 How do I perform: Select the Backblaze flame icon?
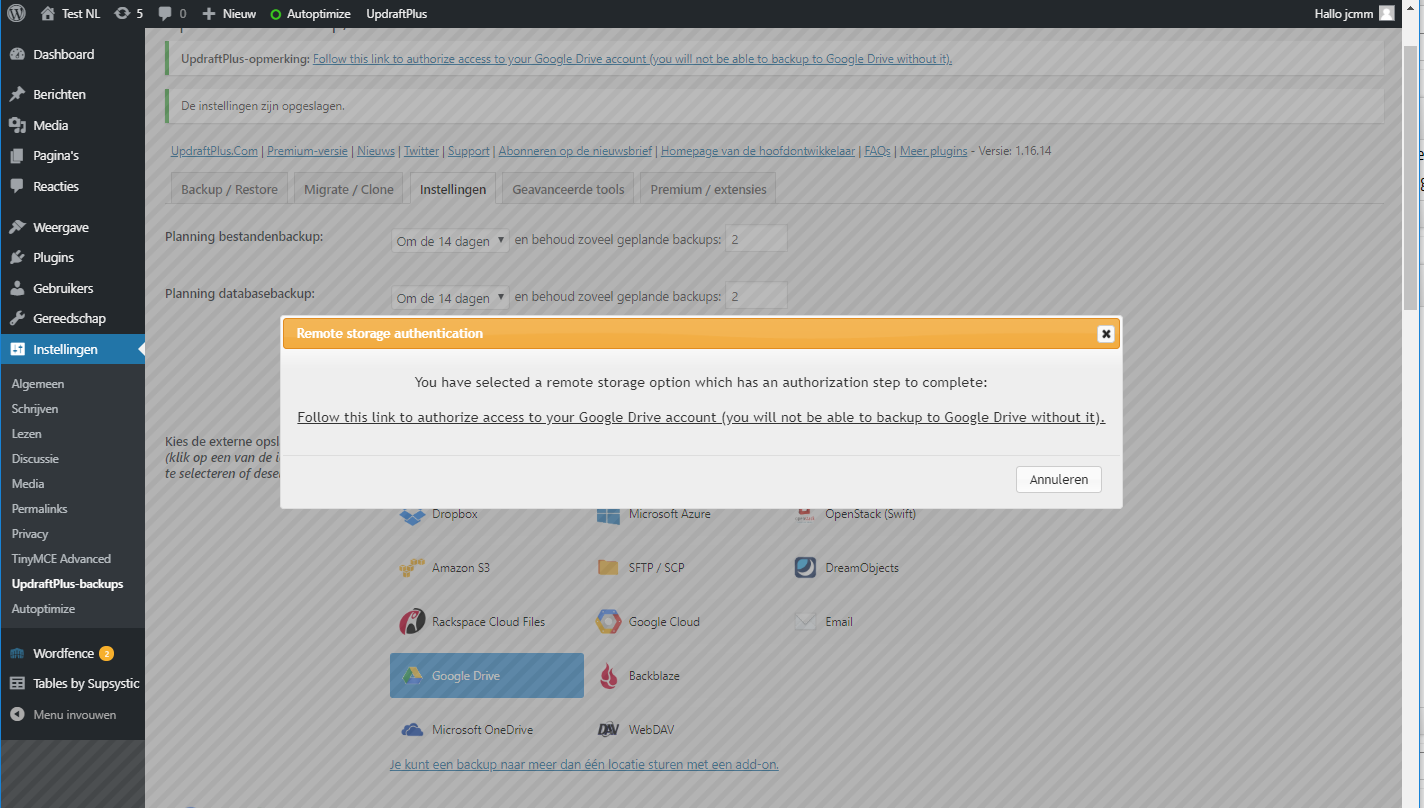pyautogui.click(x=608, y=676)
